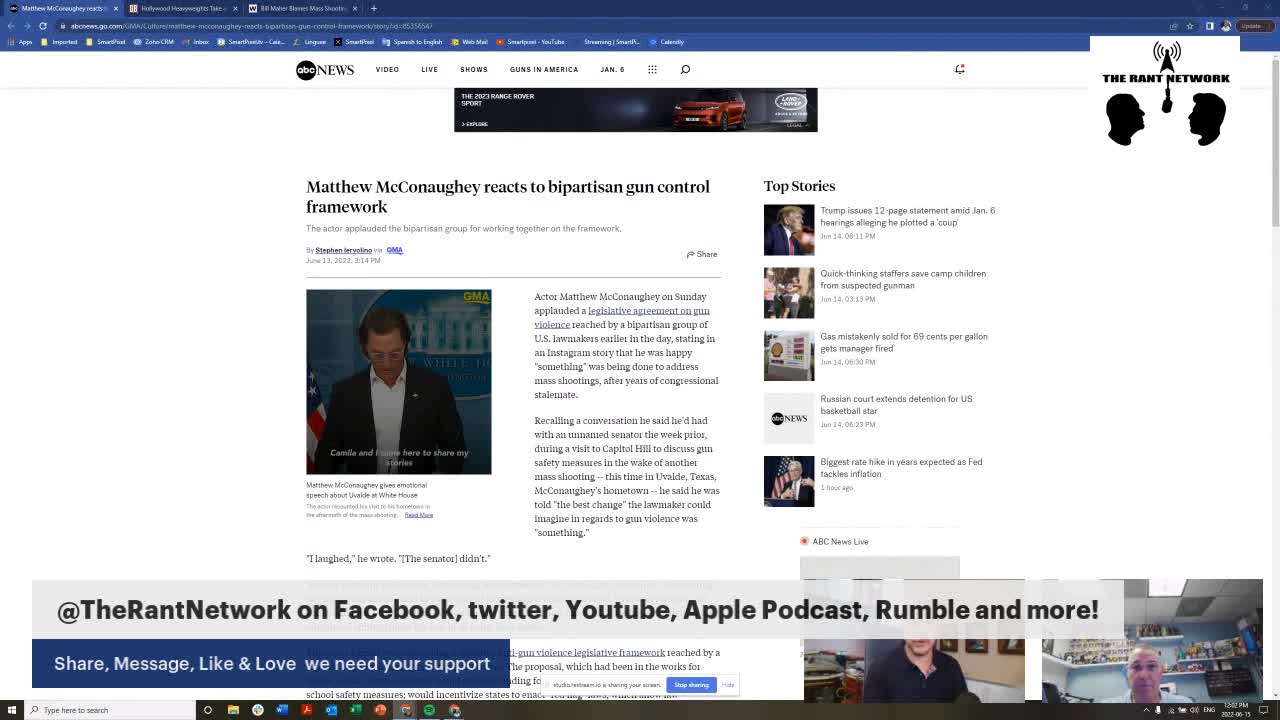Follow legislative agreement on gun violence link

[x=622, y=317]
